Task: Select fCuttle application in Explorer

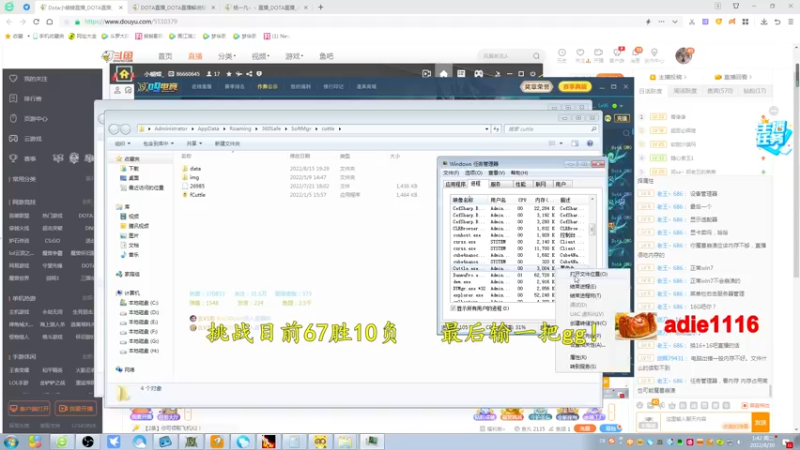Action: 197,195
